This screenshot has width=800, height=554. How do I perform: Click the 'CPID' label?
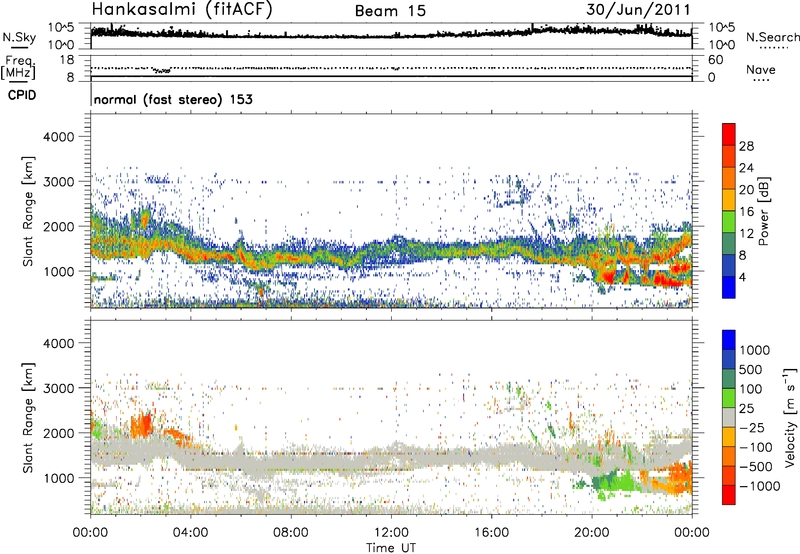22,95
